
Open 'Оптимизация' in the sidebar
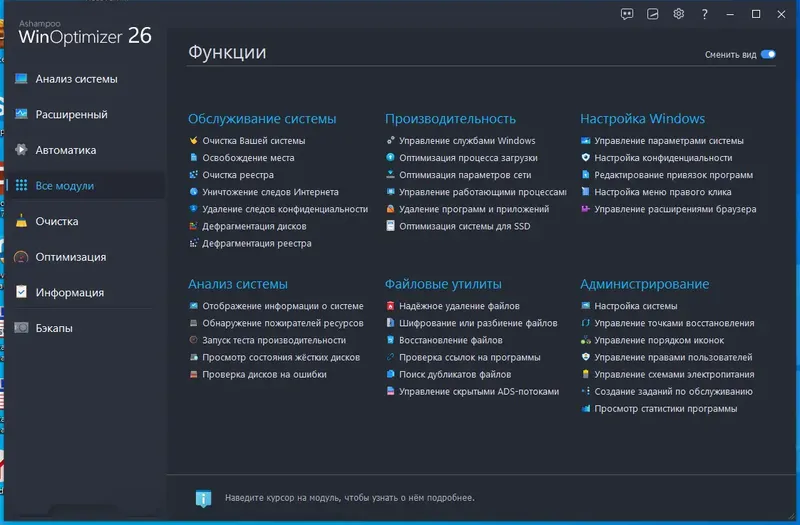(x=70, y=257)
